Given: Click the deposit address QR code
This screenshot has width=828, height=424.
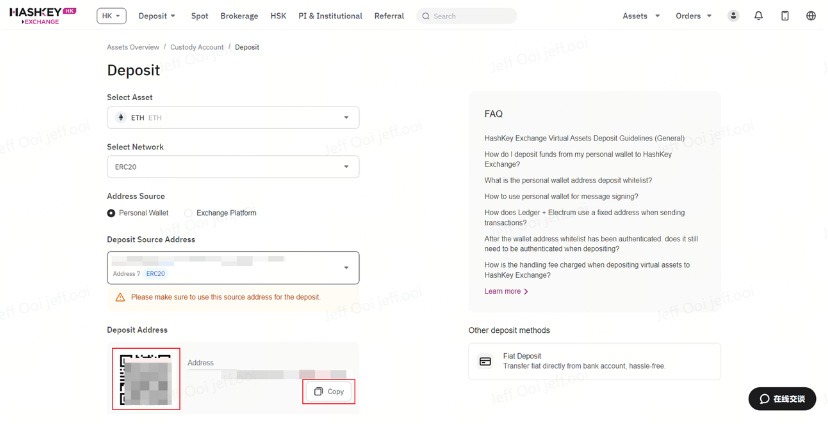Looking at the screenshot, I should (x=146, y=379).
